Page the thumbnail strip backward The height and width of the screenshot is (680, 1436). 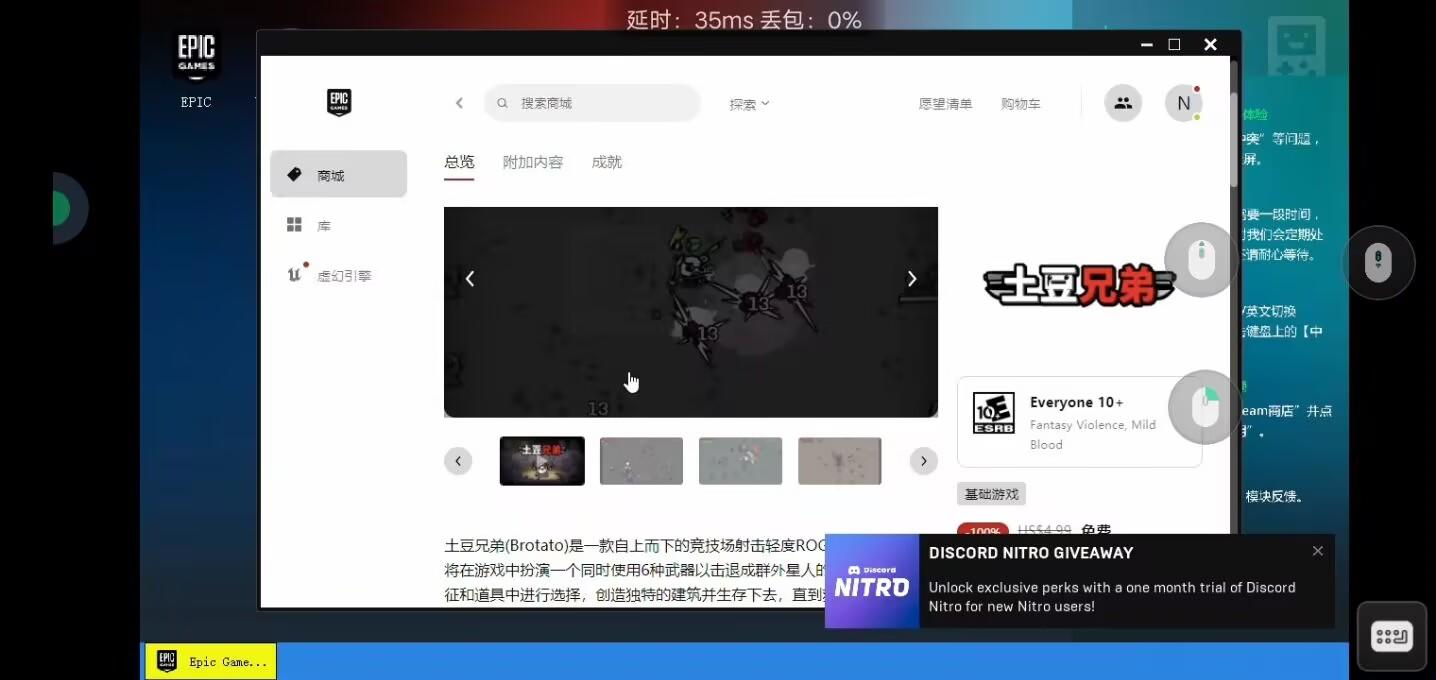point(458,461)
